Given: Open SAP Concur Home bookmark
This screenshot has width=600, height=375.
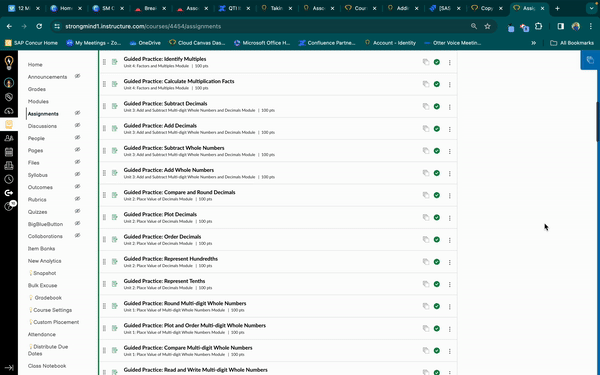Looking at the screenshot, I should point(31,43).
